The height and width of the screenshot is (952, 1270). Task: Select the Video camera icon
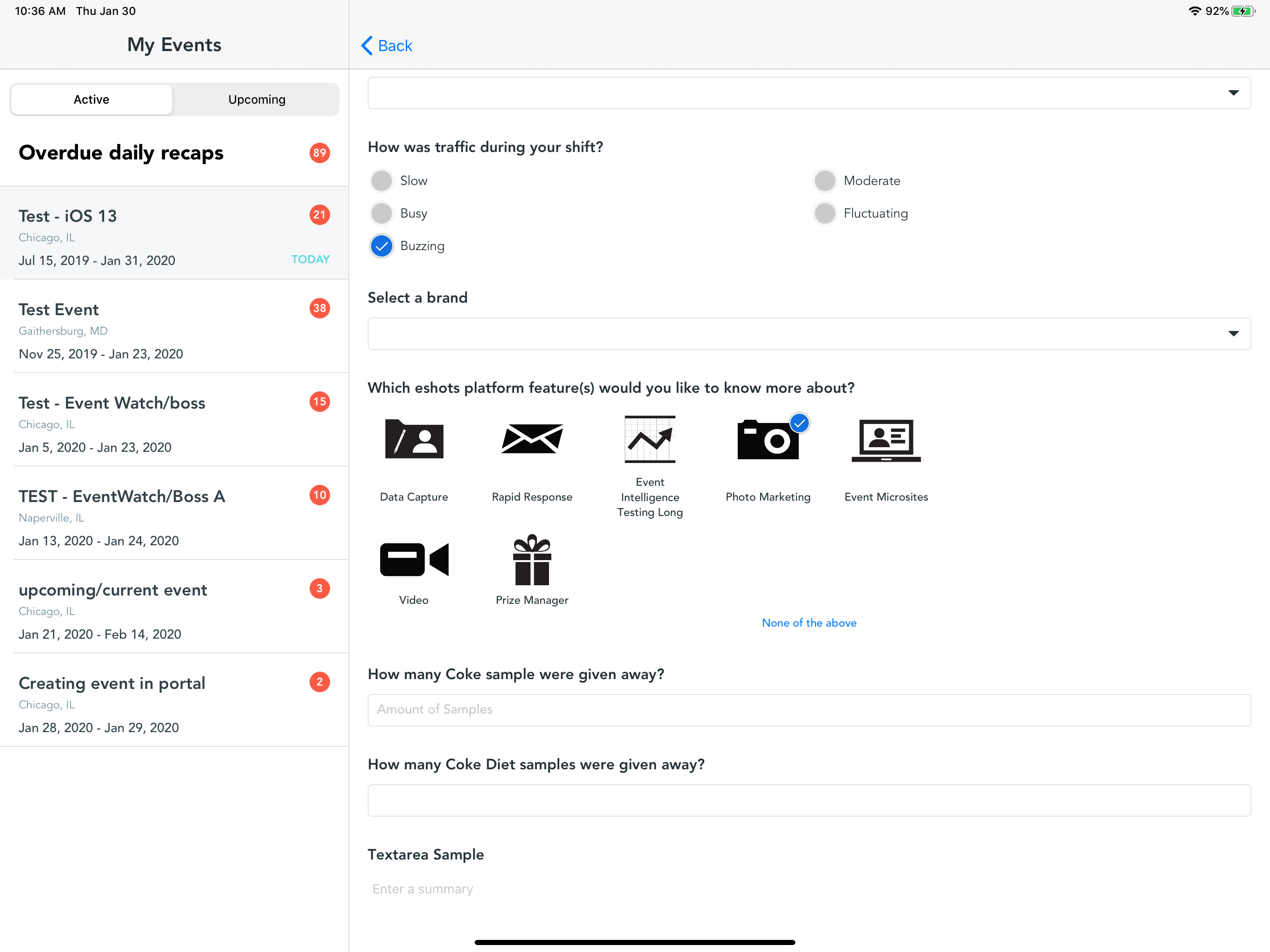point(414,559)
